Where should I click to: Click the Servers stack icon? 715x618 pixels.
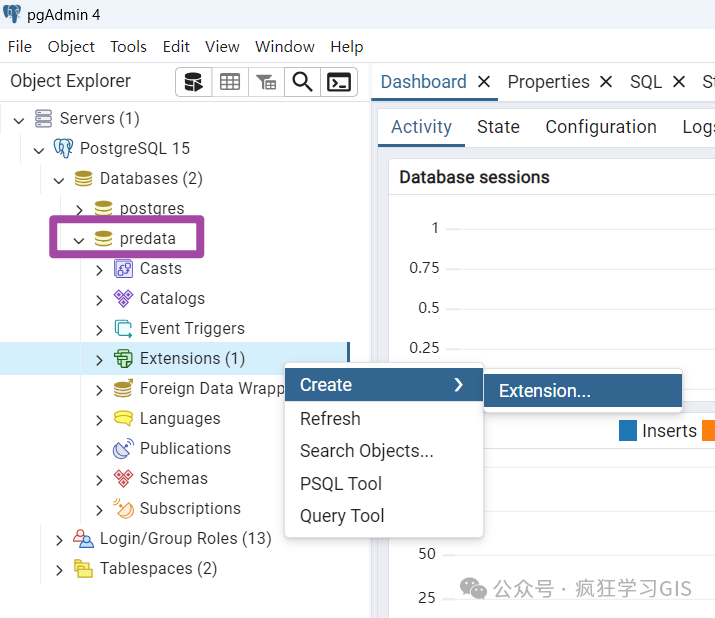43,119
